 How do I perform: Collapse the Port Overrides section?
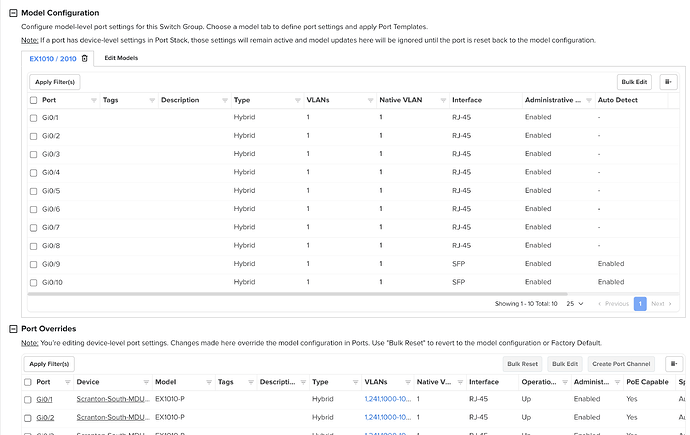(13, 329)
